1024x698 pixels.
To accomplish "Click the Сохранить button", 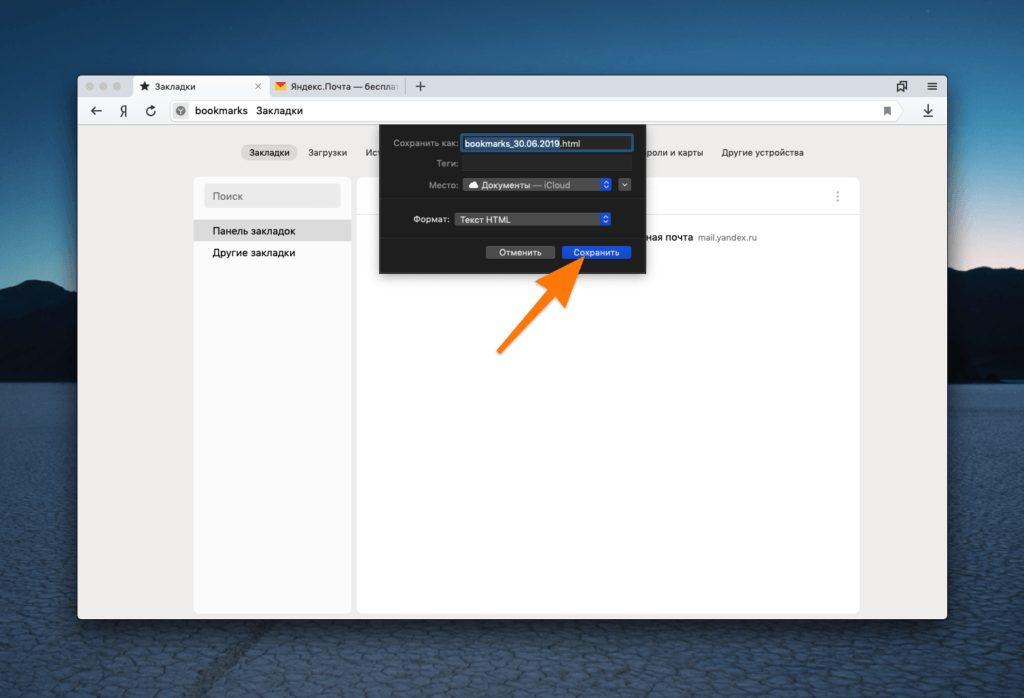I will (596, 252).
